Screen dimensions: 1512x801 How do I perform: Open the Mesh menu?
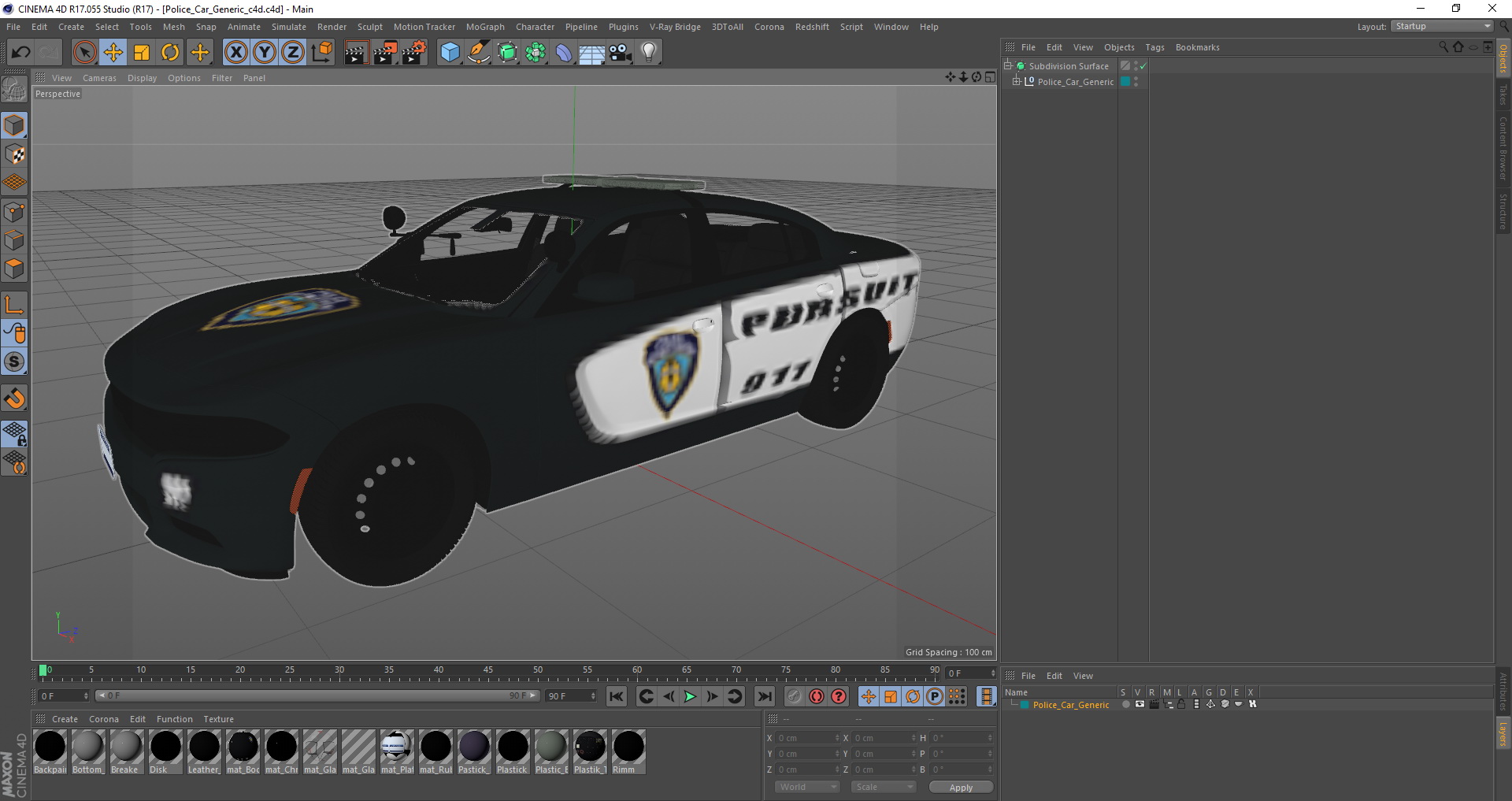click(x=173, y=27)
